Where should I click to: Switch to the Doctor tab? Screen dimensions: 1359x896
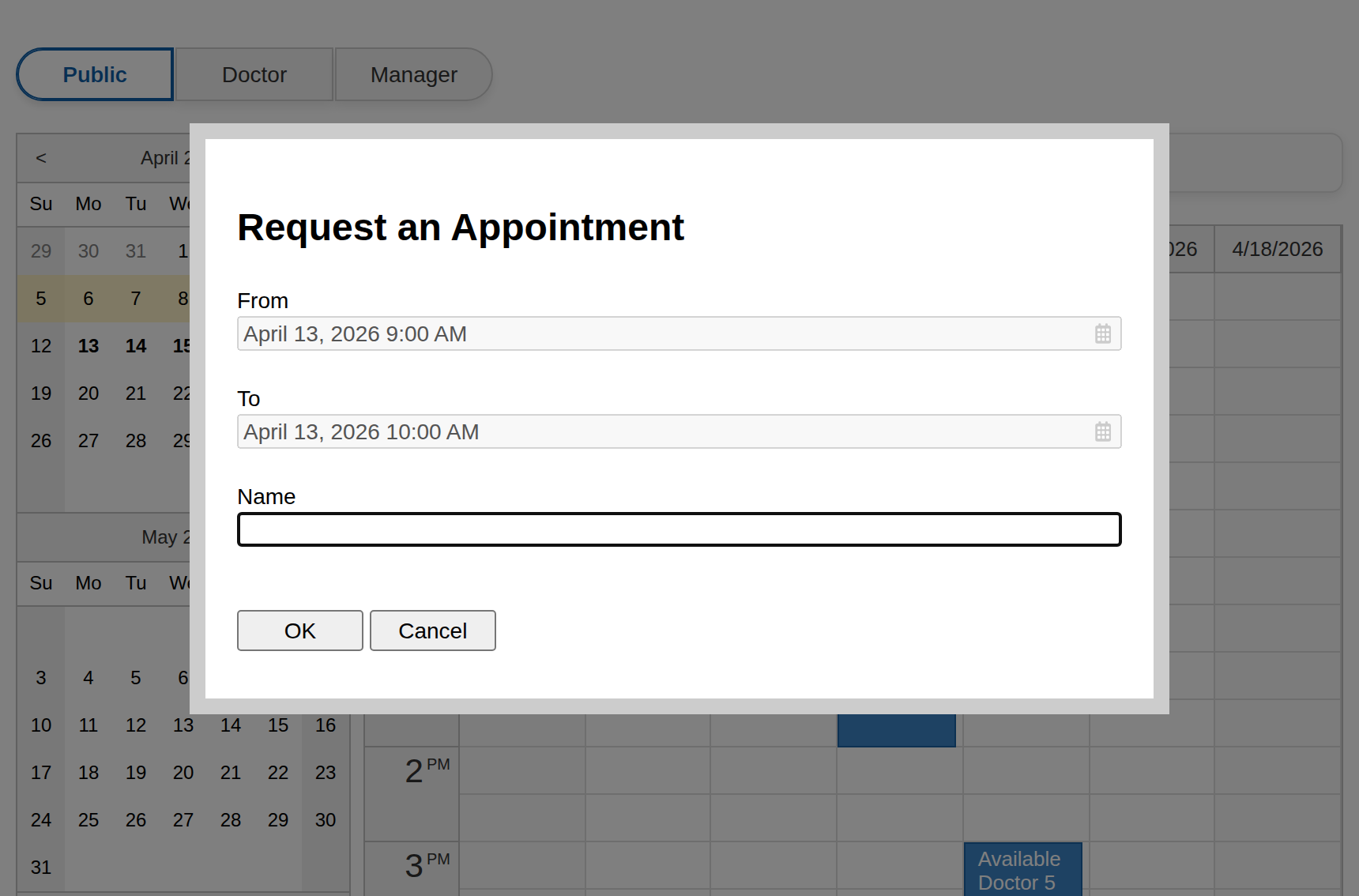pyautogui.click(x=254, y=73)
